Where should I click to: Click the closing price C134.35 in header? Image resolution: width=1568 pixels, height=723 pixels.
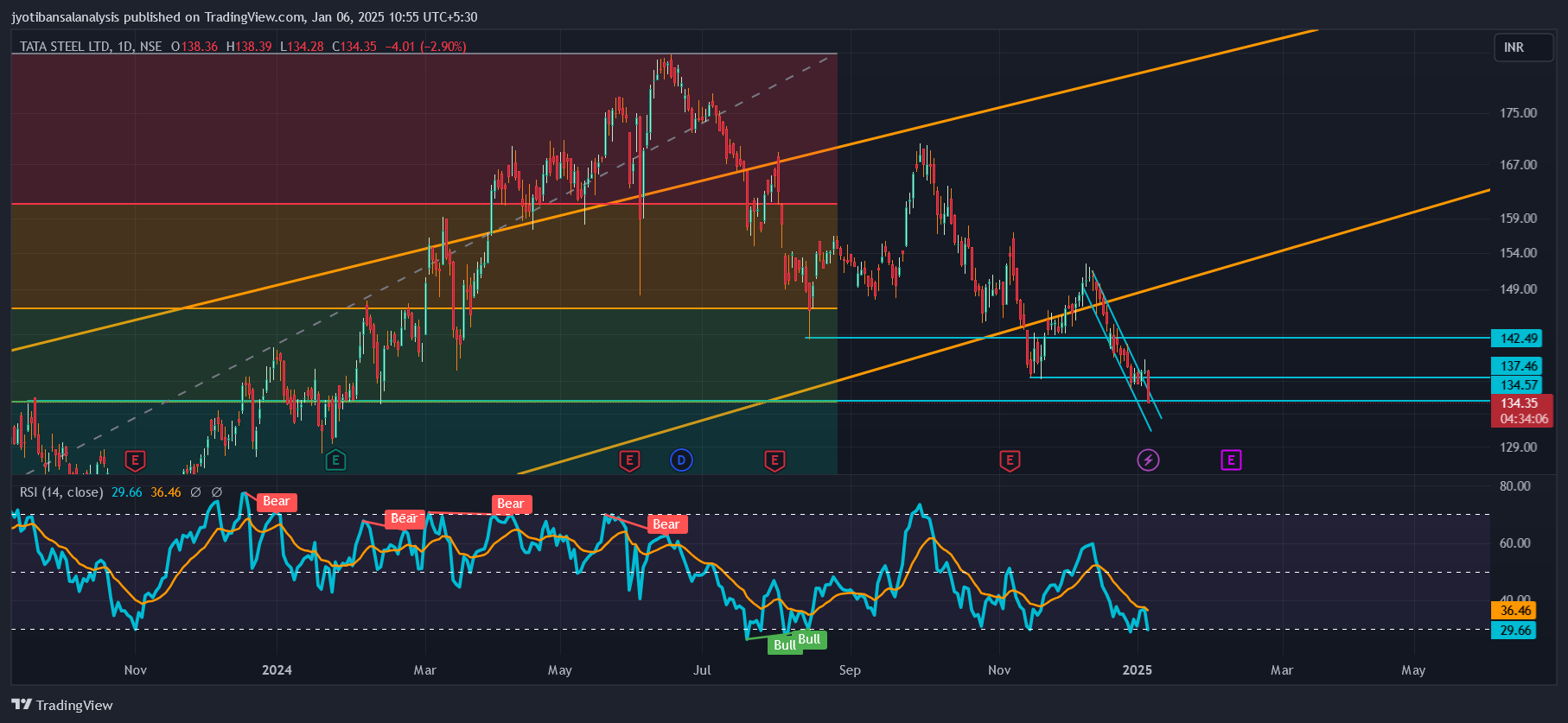click(x=354, y=47)
